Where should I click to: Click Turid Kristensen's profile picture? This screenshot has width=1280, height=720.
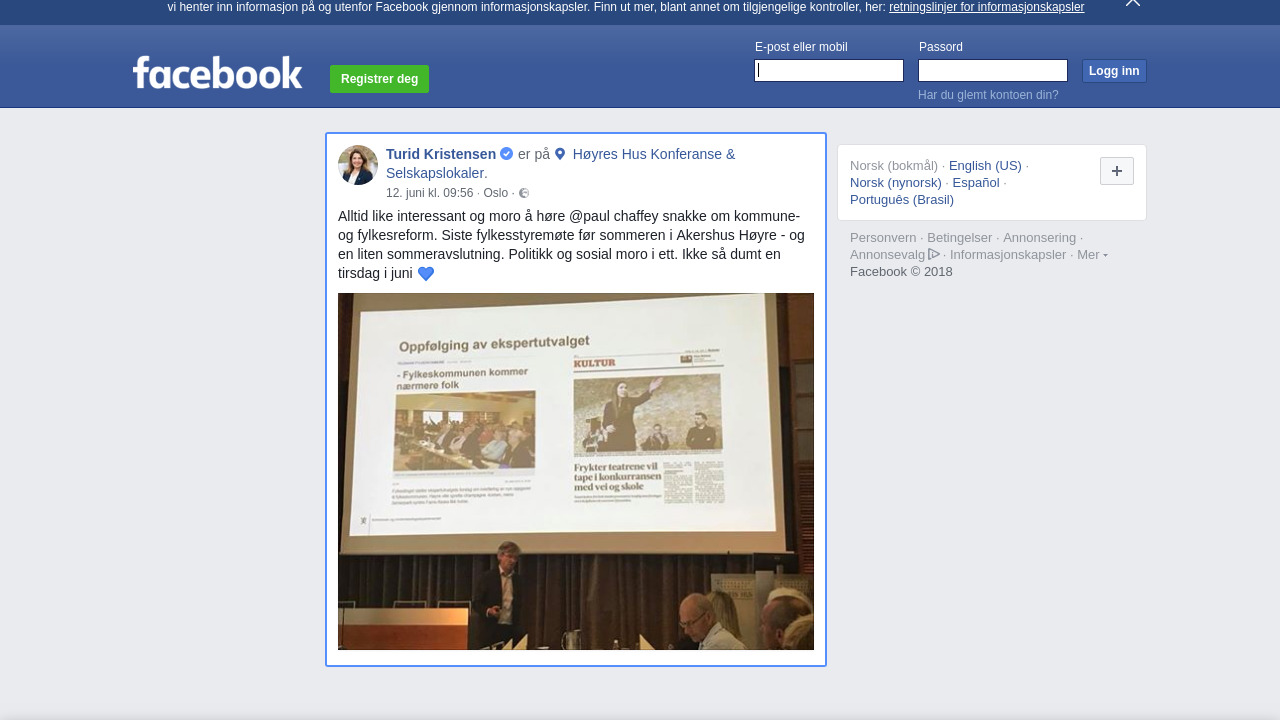click(358, 165)
